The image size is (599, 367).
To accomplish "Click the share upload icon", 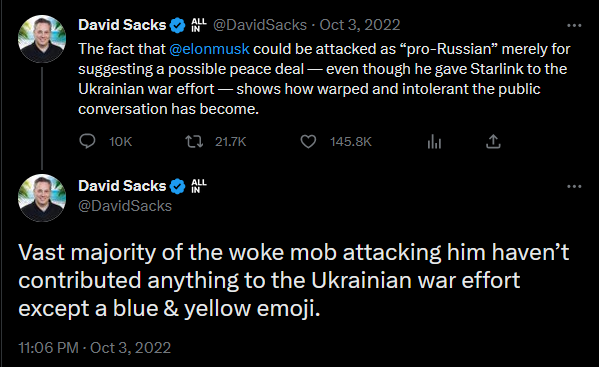I will [493, 141].
